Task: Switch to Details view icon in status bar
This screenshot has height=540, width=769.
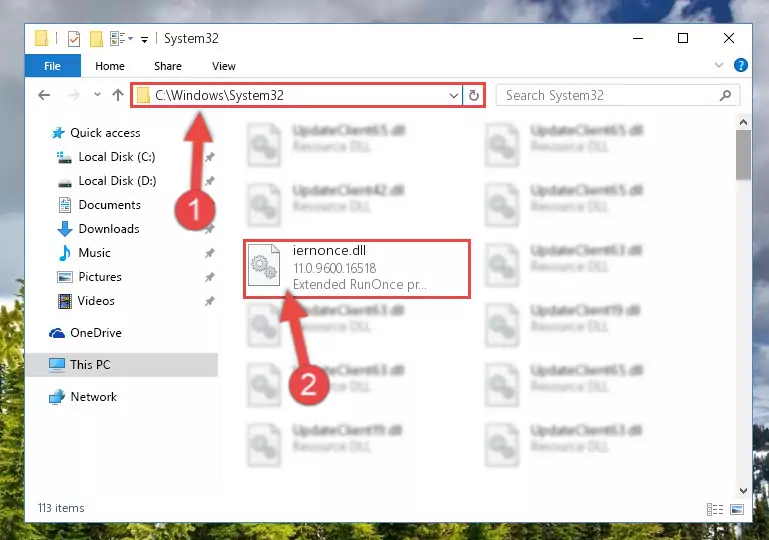Action: 715,509
